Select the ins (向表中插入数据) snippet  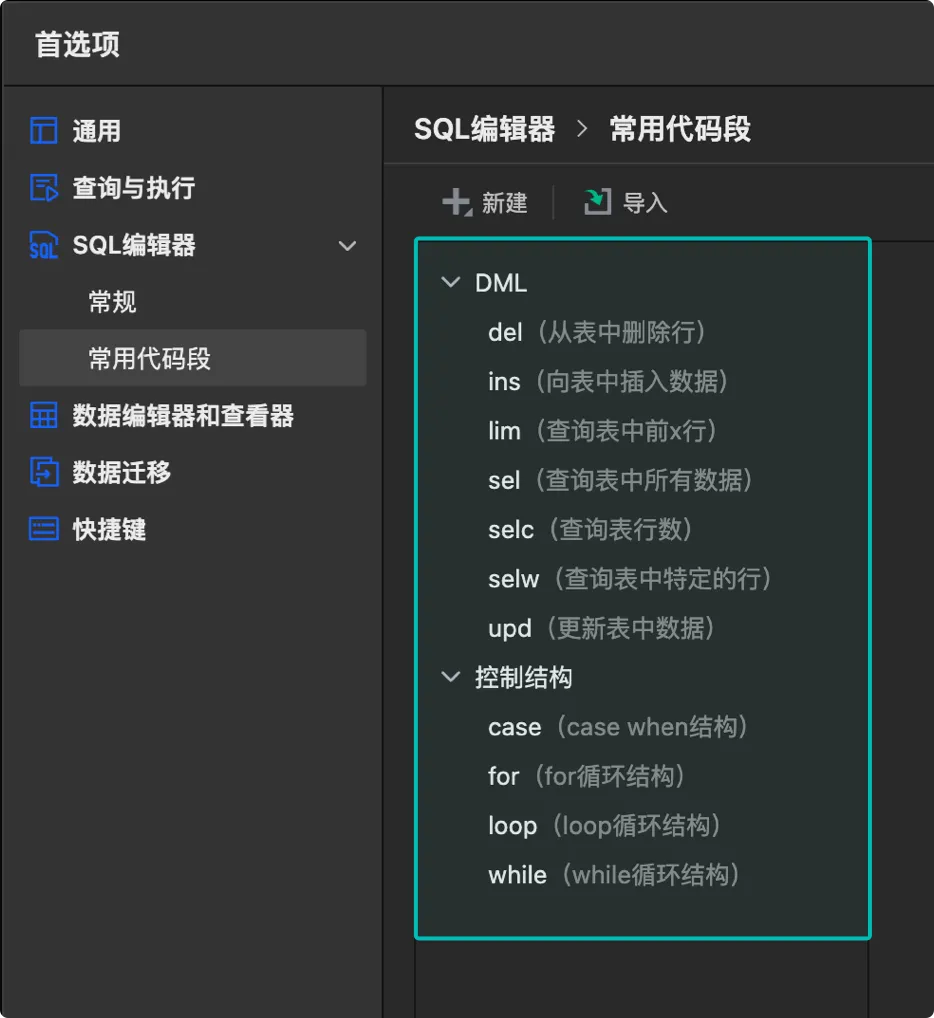[x=608, y=382]
